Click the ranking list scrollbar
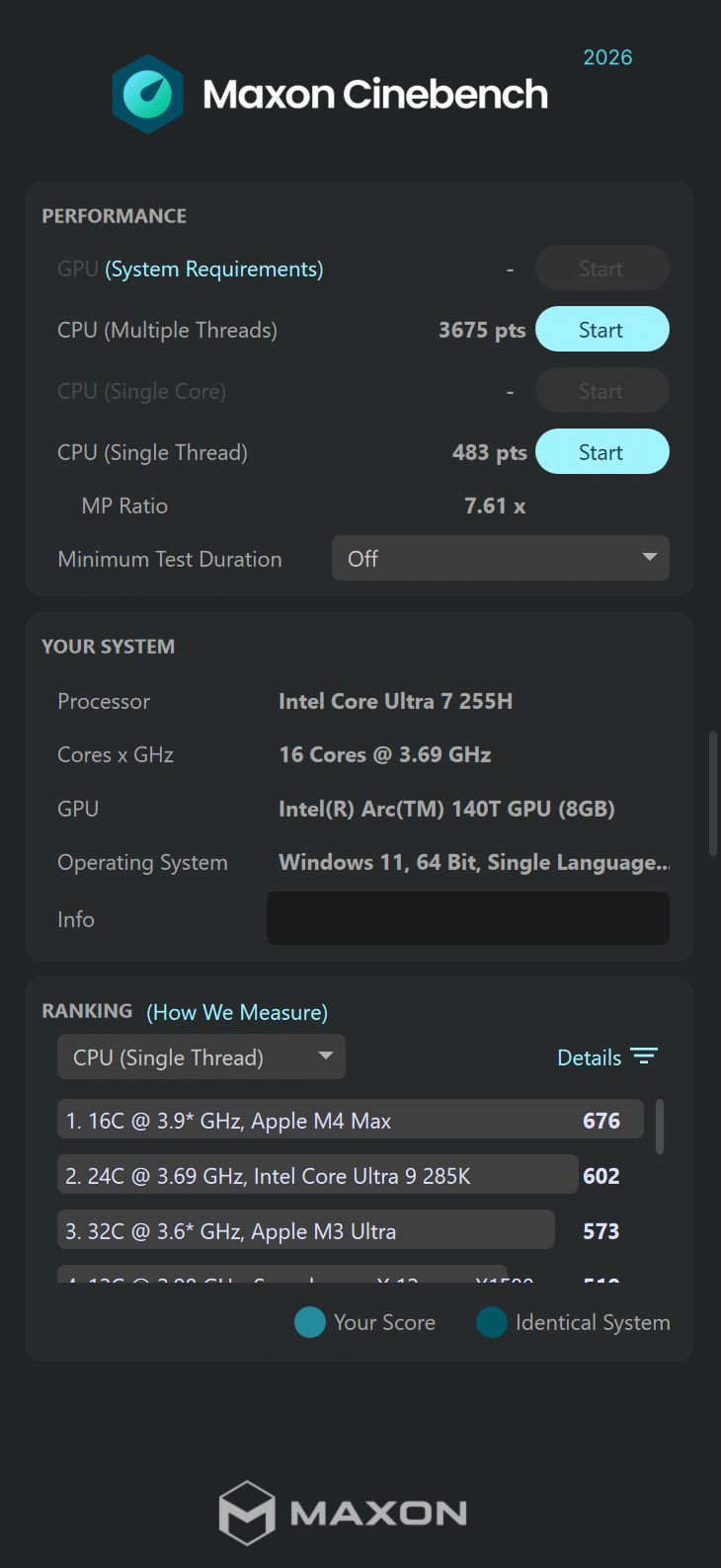This screenshot has height=1568, width=721. (x=660, y=1127)
